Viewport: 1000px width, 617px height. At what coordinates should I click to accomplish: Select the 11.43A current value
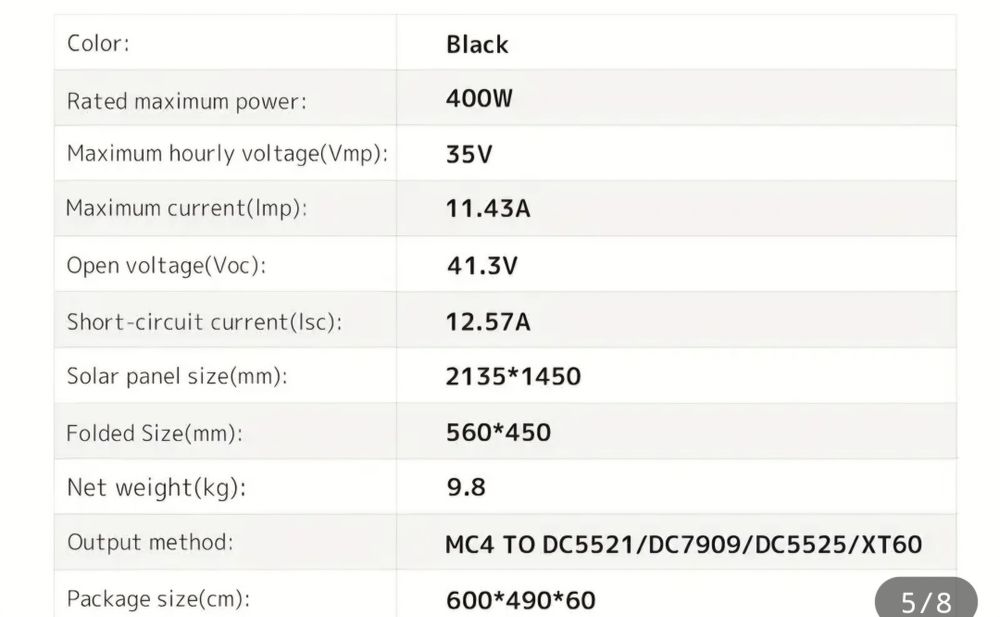pos(488,209)
